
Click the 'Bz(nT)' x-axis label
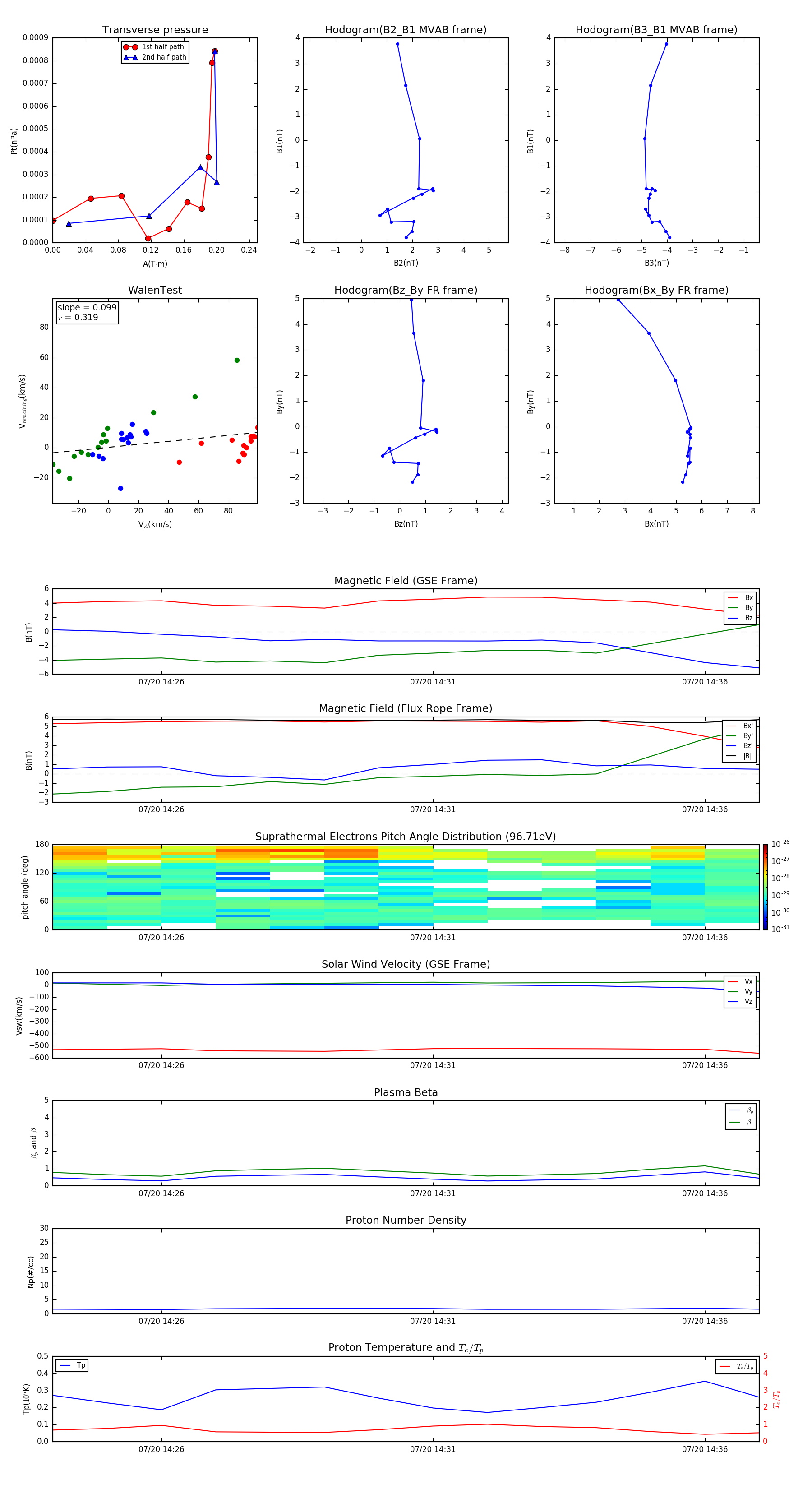pos(406,524)
